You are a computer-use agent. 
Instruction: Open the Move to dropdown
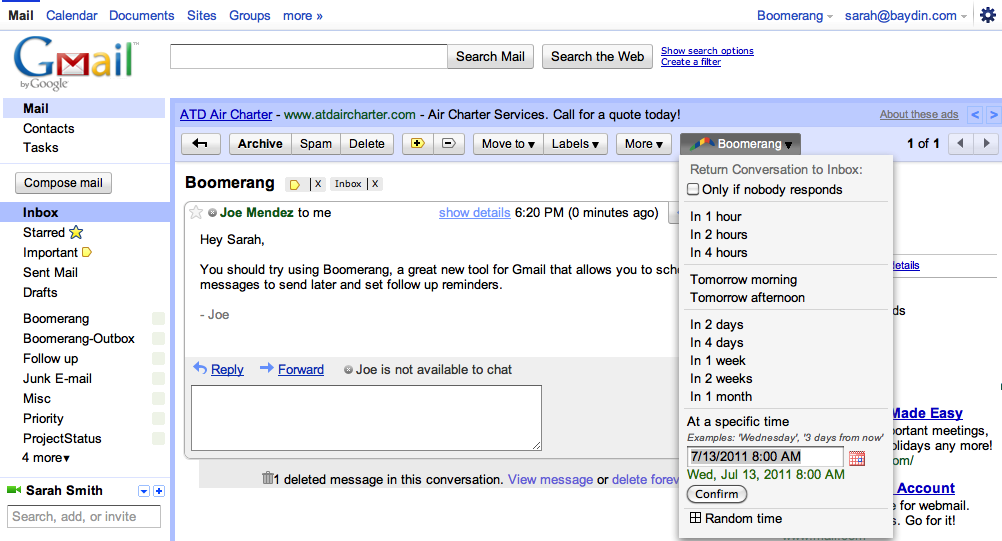point(508,144)
